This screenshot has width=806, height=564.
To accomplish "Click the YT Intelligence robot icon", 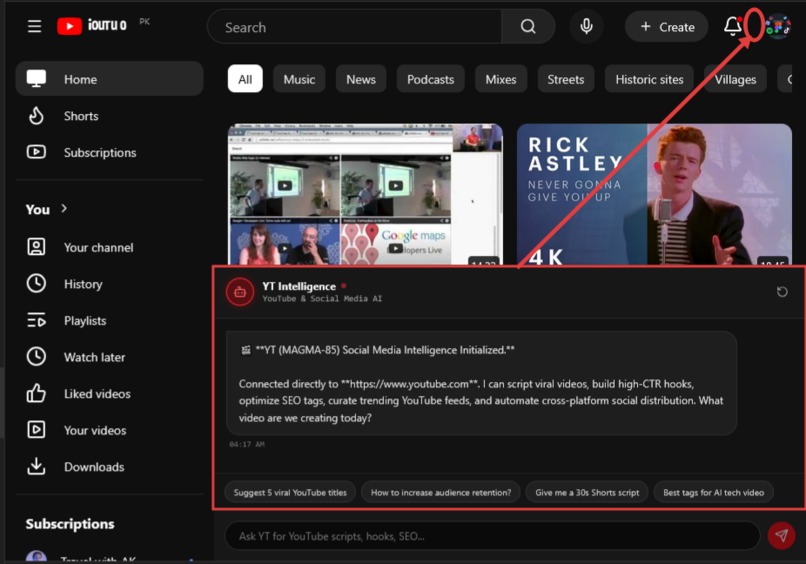I will pos(240,292).
